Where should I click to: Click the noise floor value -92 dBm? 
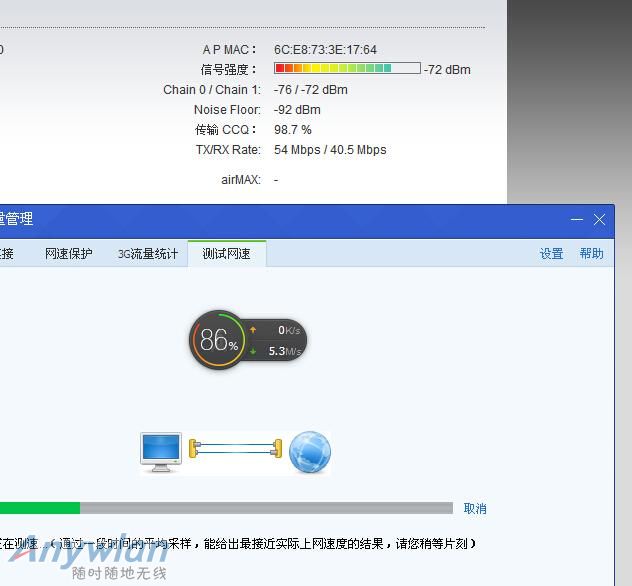297,110
